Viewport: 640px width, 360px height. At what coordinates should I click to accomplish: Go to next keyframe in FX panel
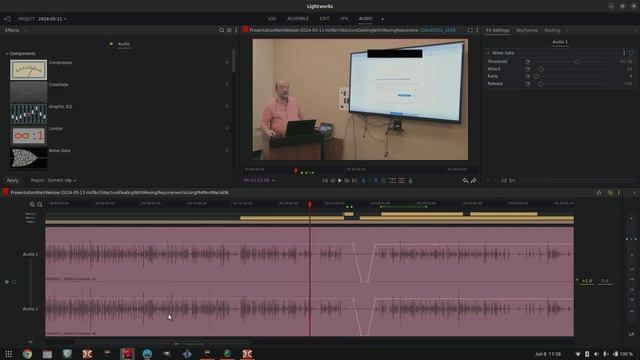pyautogui.click(x=512, y=180)
